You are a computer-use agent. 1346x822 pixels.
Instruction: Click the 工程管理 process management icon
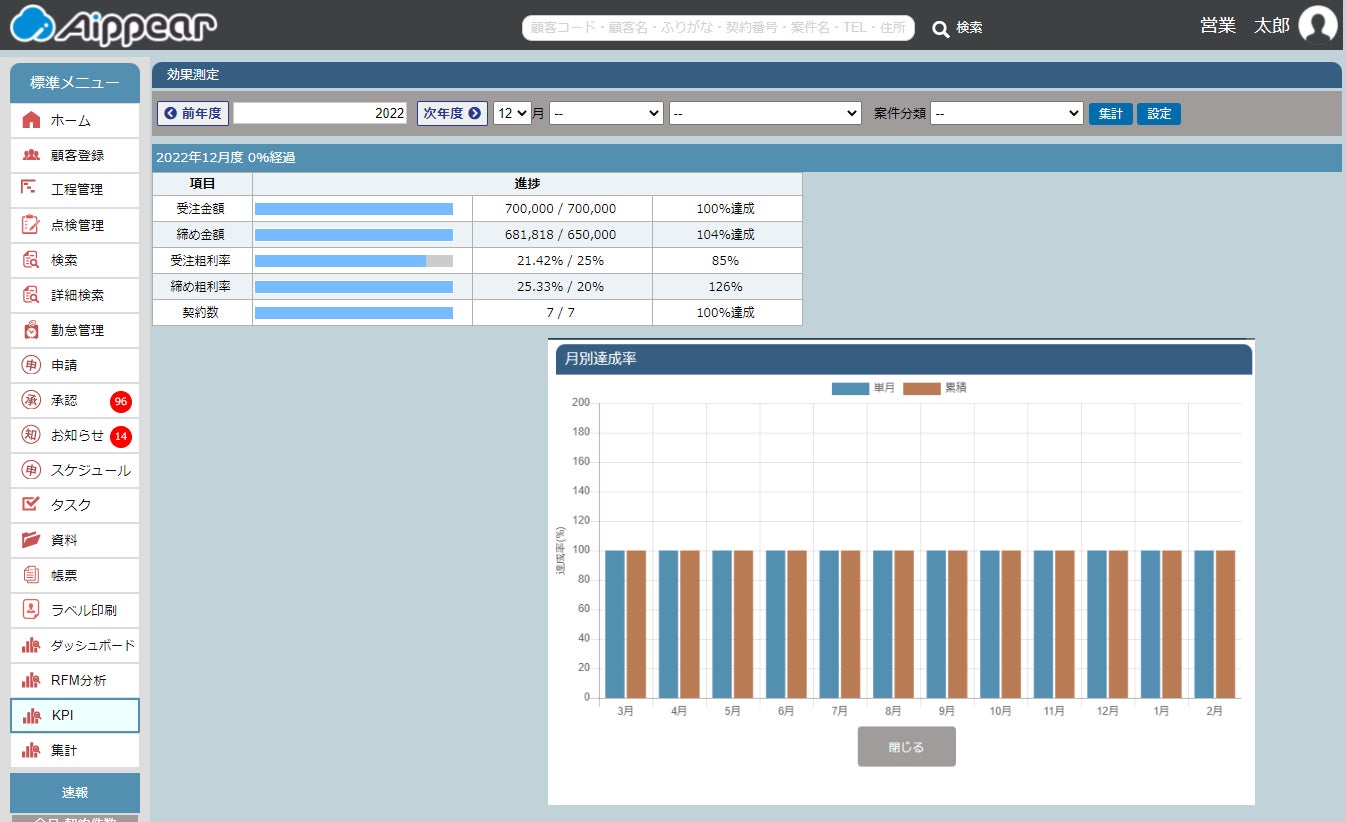[x=30, y=188]
